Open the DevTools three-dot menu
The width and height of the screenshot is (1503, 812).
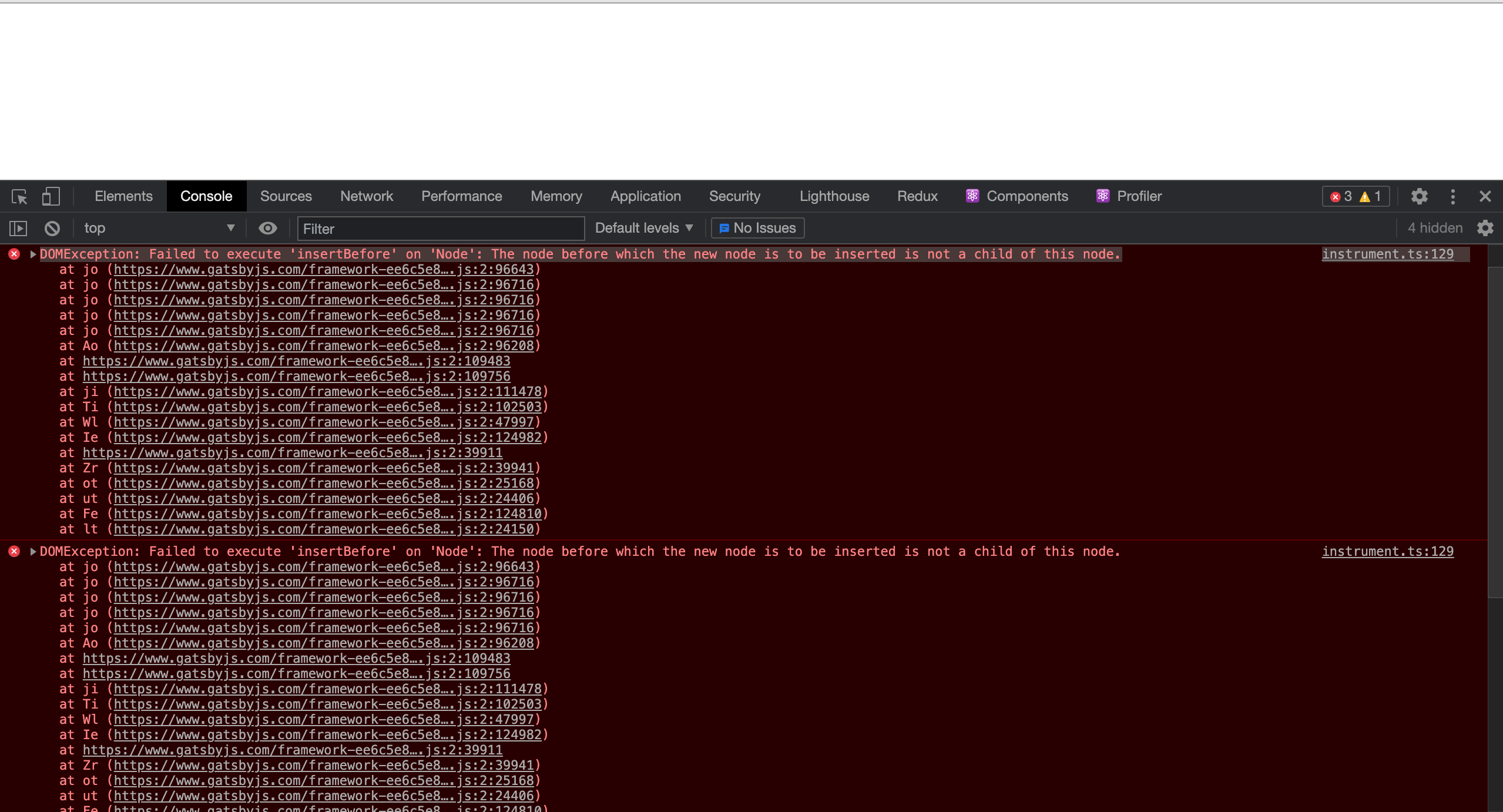coord(1453,196)
